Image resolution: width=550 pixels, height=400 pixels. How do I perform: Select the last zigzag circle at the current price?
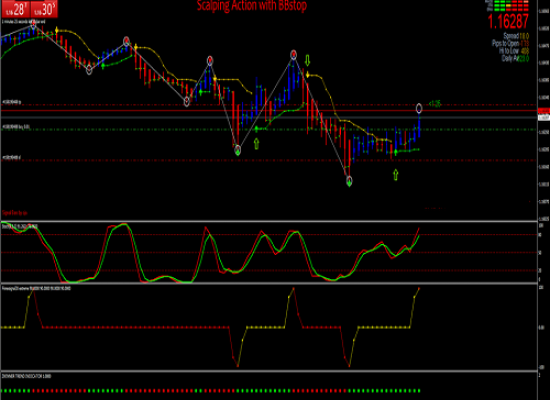419,108
